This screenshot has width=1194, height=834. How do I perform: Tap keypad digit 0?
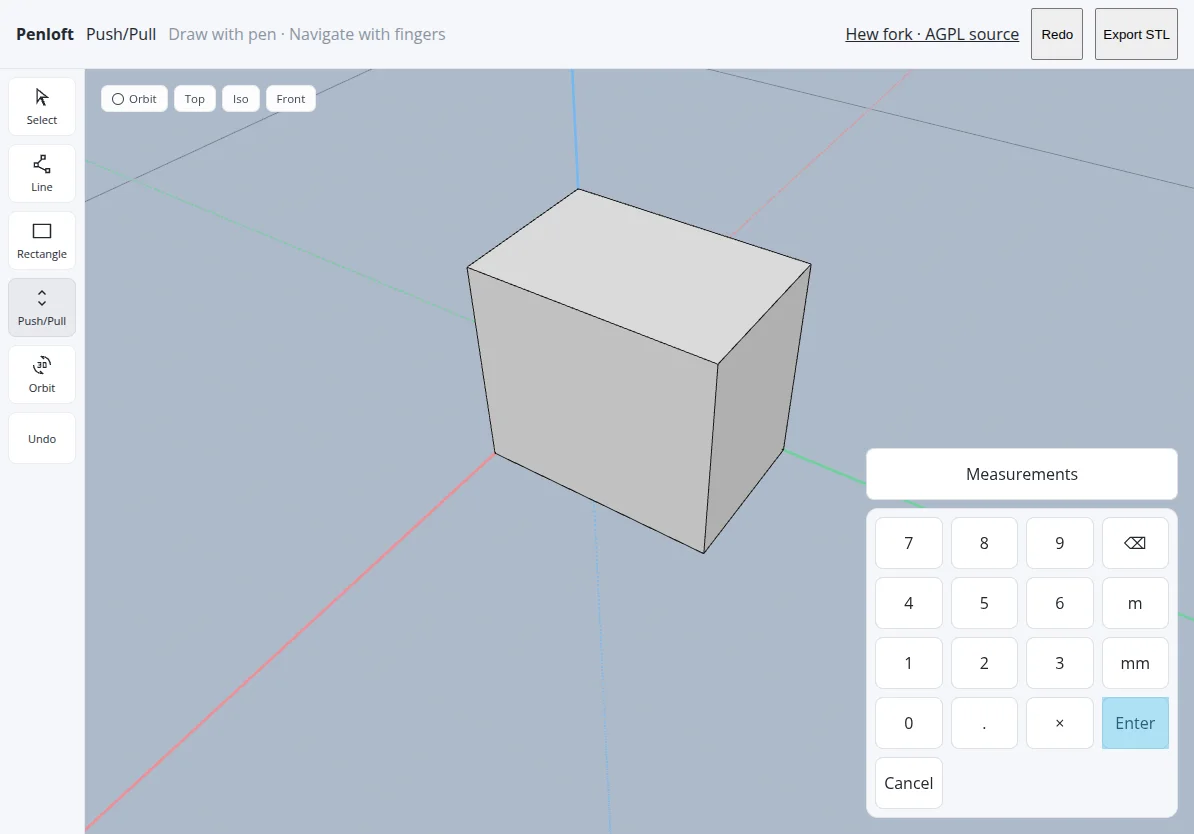pyautogui.click(x=908, y=723)
